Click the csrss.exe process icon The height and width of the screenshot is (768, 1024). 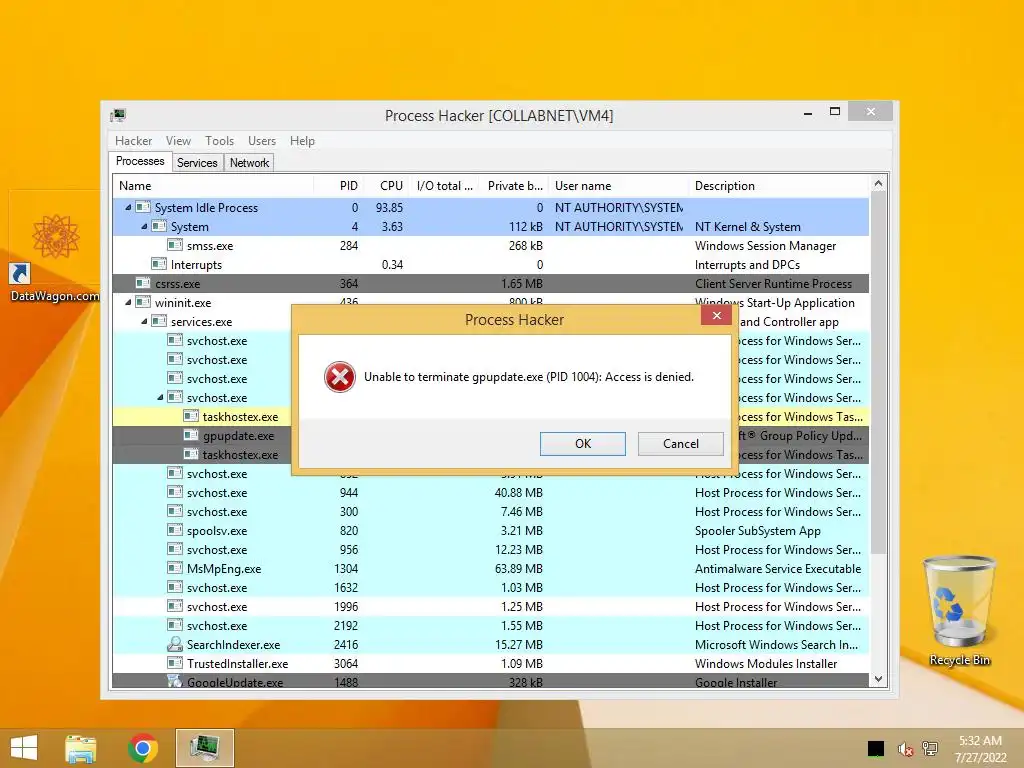coord(143,283)
